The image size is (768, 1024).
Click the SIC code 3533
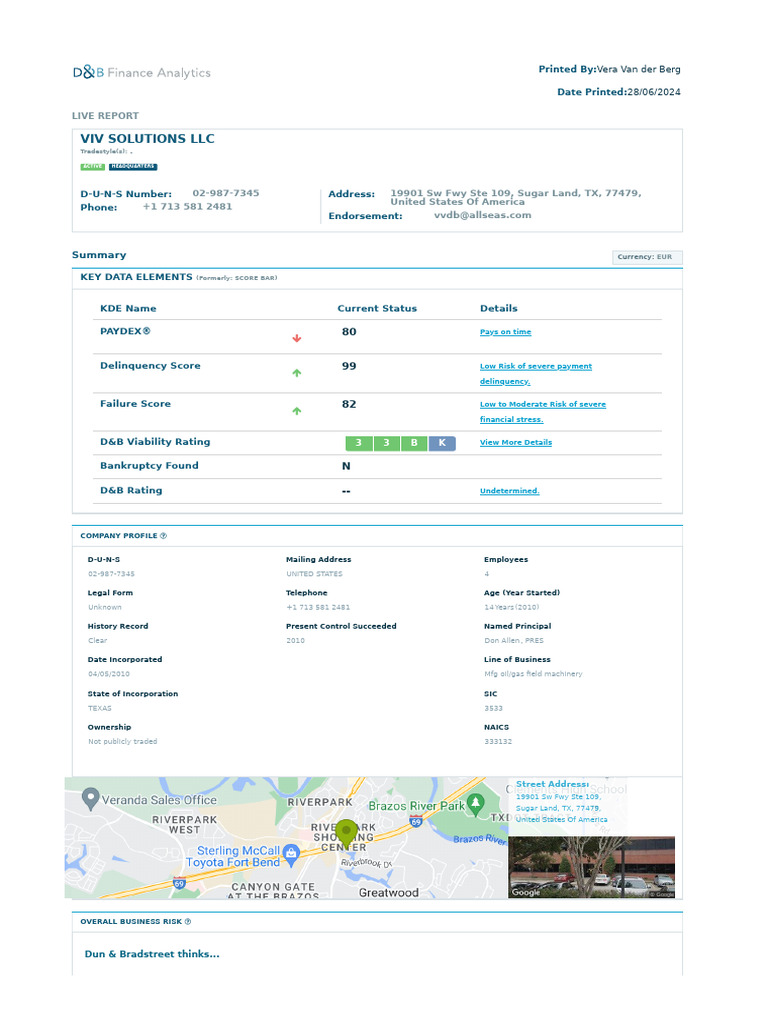pos(494,709)
